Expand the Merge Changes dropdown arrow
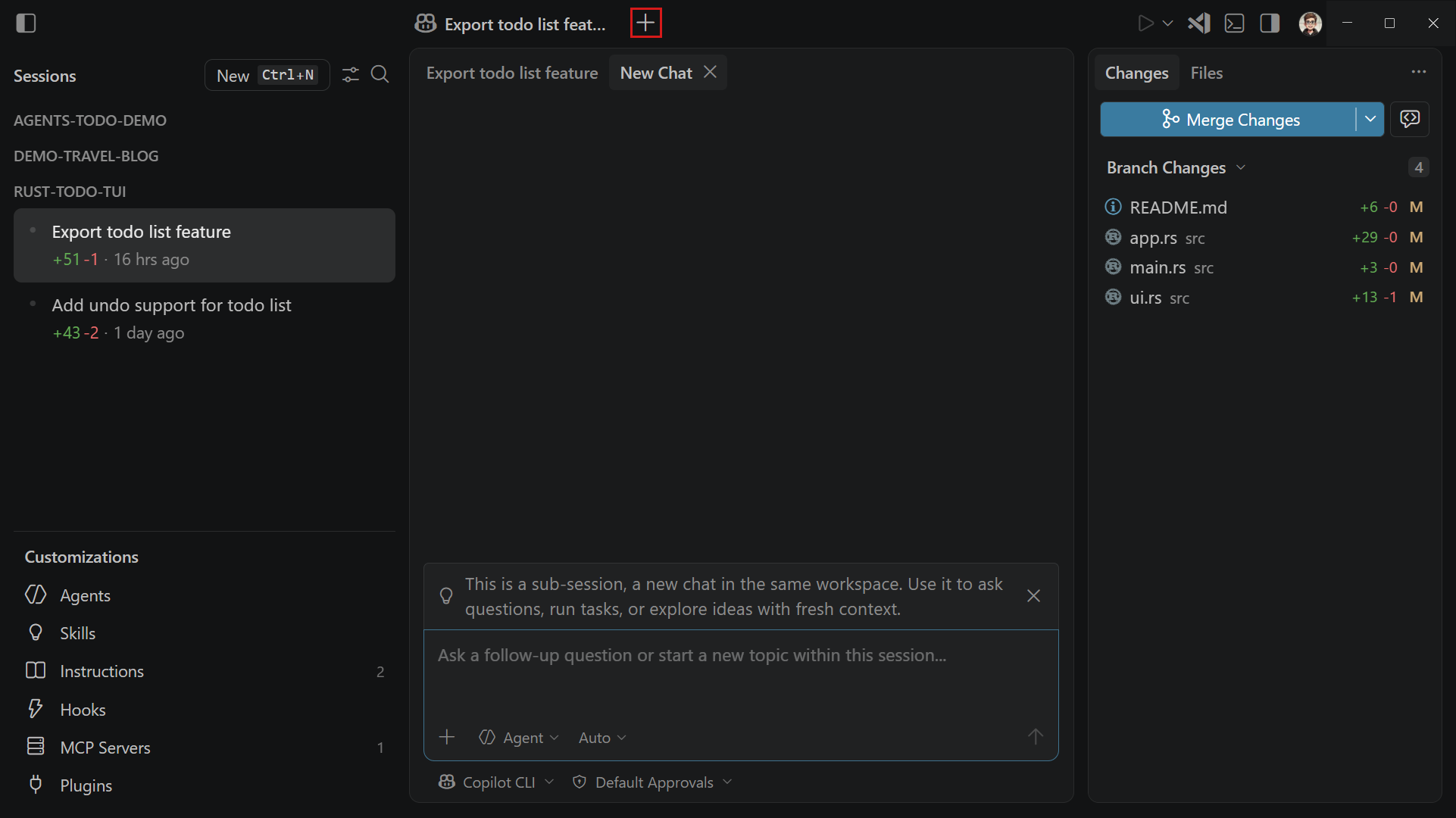Viewport: 1456px width, 818px height. pyautogui.click(x=1370, y=119)
